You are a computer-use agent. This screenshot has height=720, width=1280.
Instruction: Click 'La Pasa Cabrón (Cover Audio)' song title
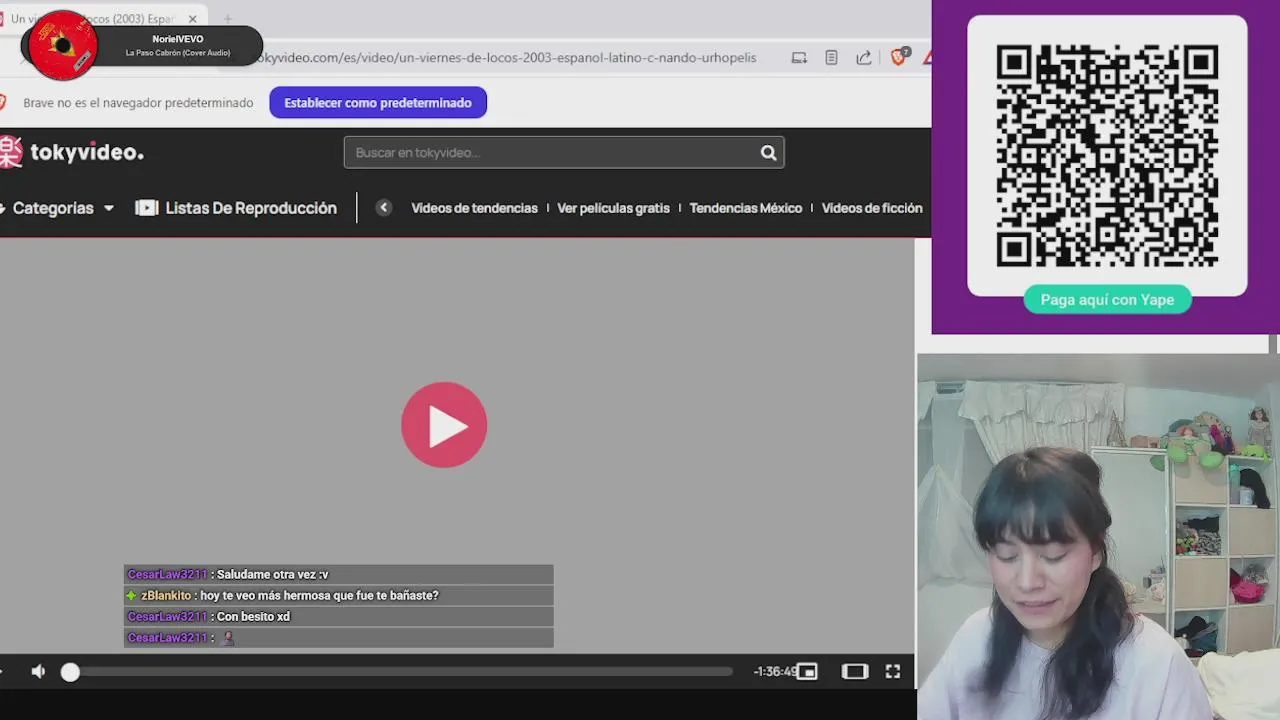(x=178, y=53)
